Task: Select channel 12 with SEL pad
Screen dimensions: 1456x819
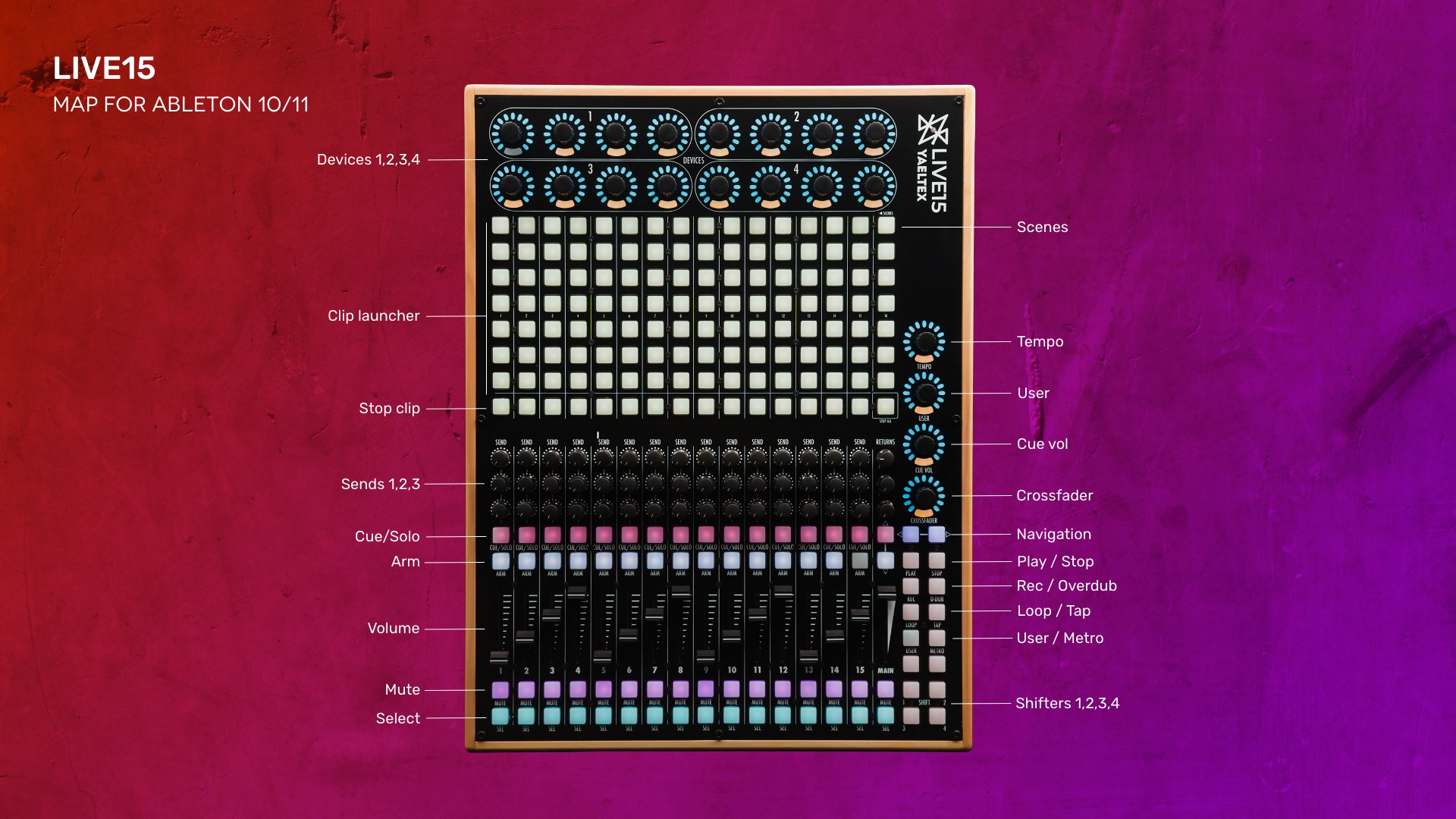Action: click(x=783, y=715)
